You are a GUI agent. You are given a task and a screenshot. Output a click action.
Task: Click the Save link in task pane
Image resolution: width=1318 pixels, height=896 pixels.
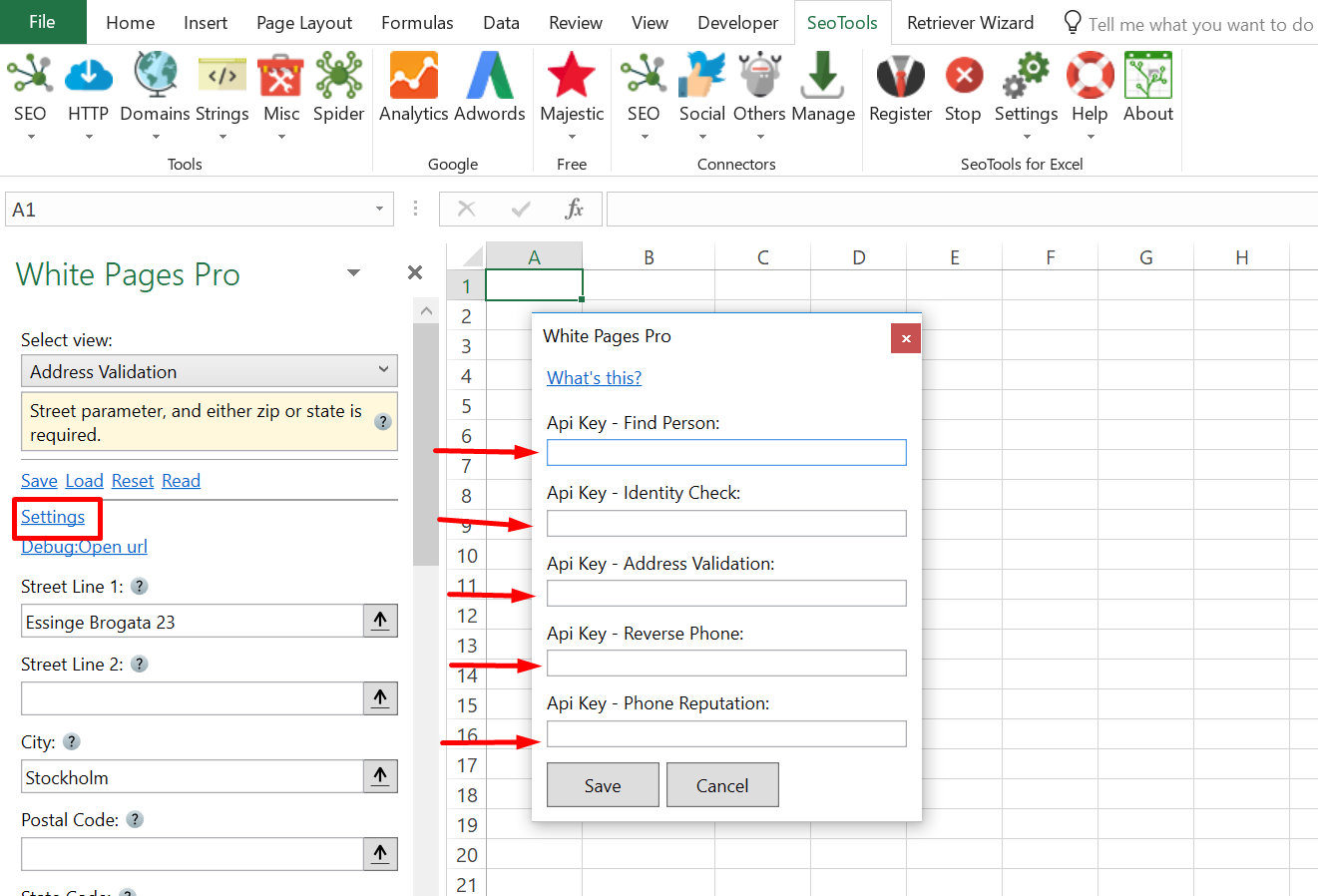(x=39, y=481)
